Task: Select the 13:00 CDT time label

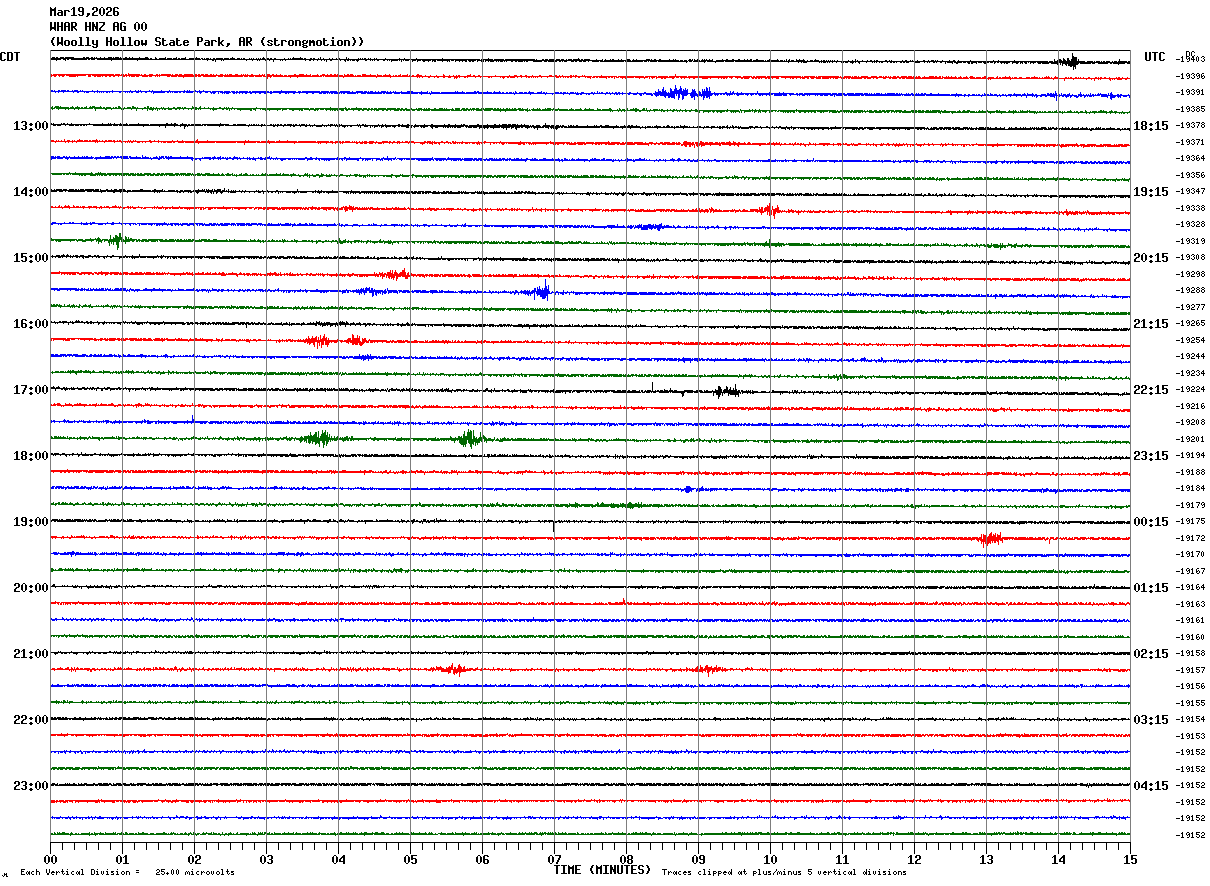Action: [x=31, y=126]
